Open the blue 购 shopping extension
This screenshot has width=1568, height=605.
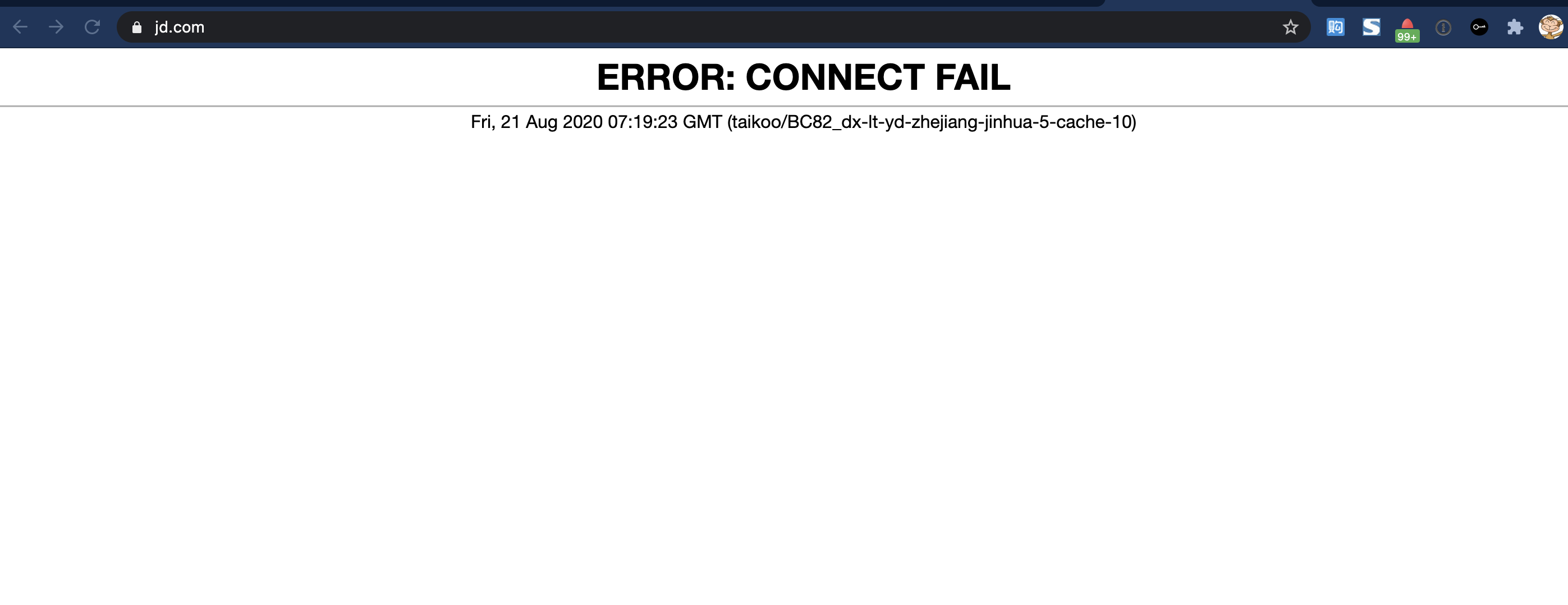point(1336,27)
